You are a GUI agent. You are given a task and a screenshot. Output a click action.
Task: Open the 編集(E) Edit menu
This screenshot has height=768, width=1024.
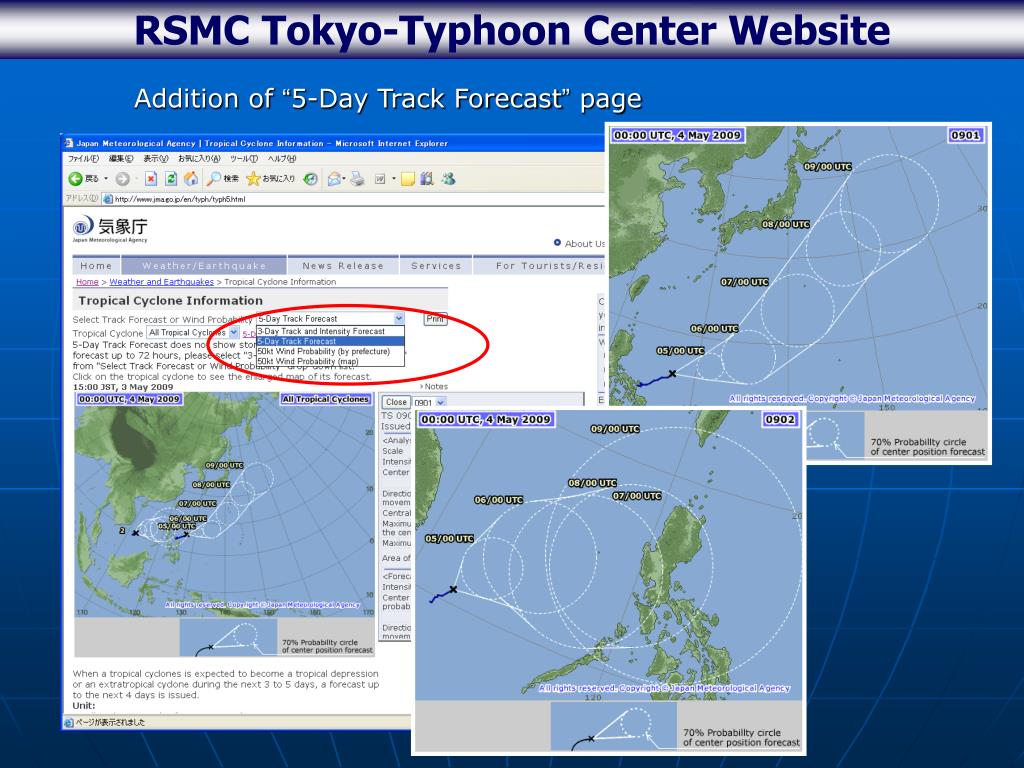pyautogui.click(x=121, y=159)
